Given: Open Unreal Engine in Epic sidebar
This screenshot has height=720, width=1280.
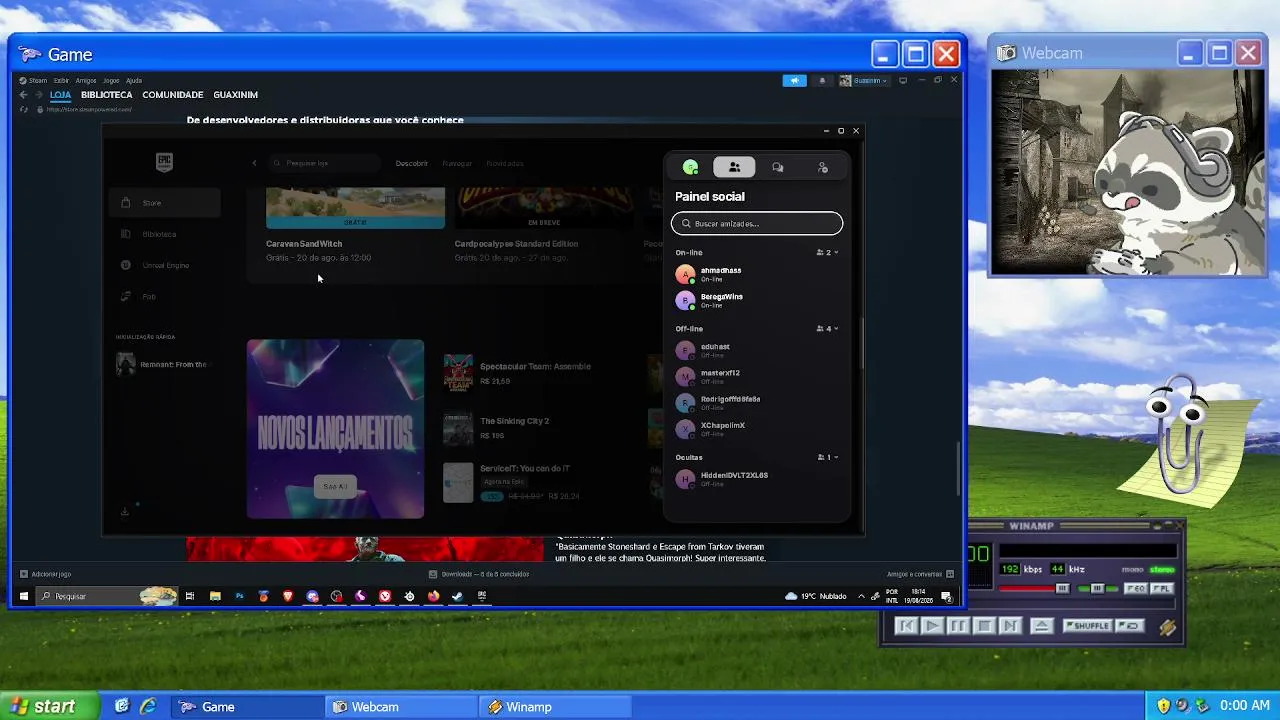Looking at the screenshot, I should (164, 265).
